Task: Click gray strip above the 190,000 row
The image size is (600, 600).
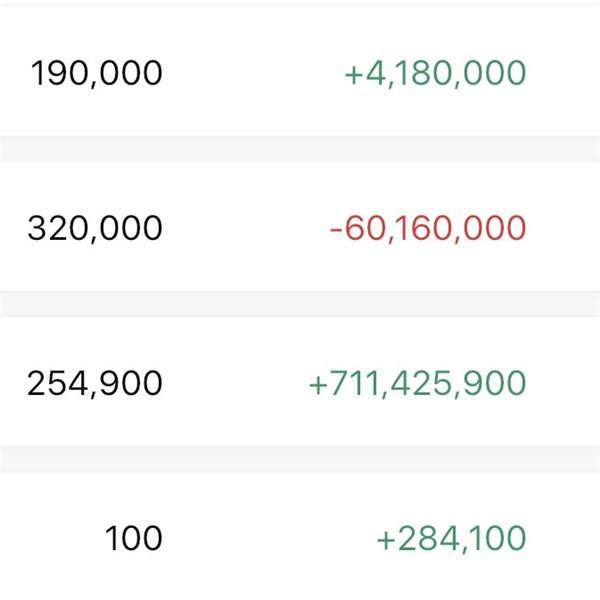Action: tap(300, 3)
